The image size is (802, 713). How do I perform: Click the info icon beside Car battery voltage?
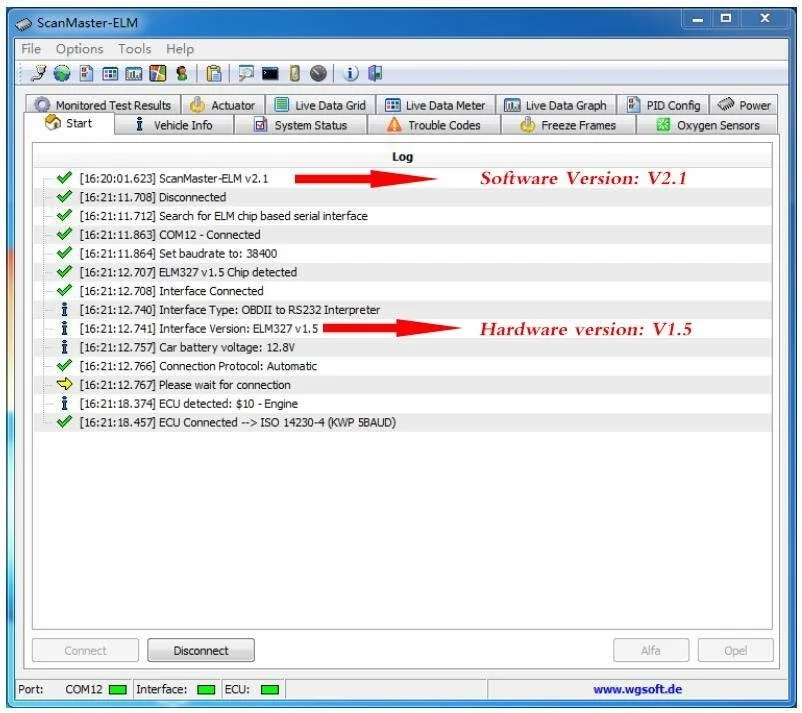point(64,347)
